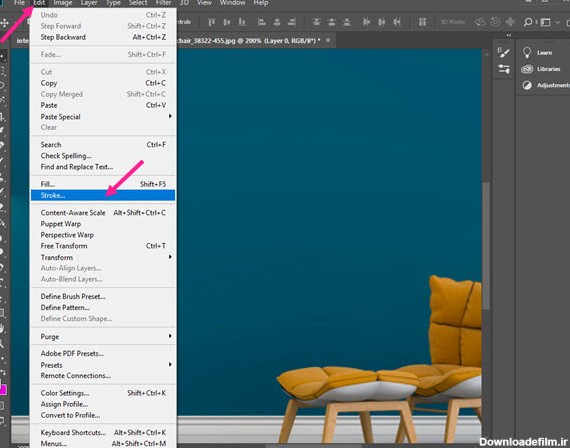Open Remote Connections... menu entry

103,376
